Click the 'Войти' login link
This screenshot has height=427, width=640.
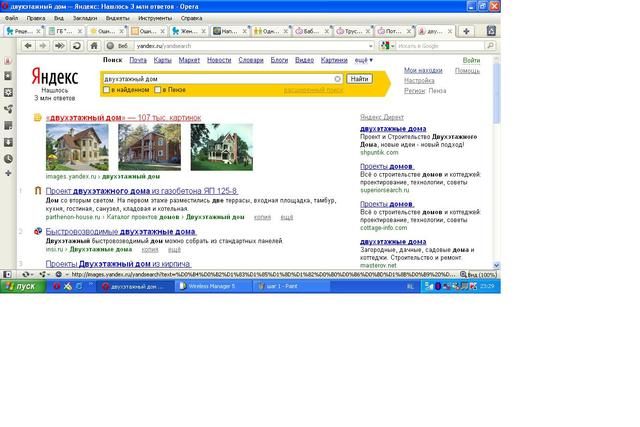pos(471,60)
